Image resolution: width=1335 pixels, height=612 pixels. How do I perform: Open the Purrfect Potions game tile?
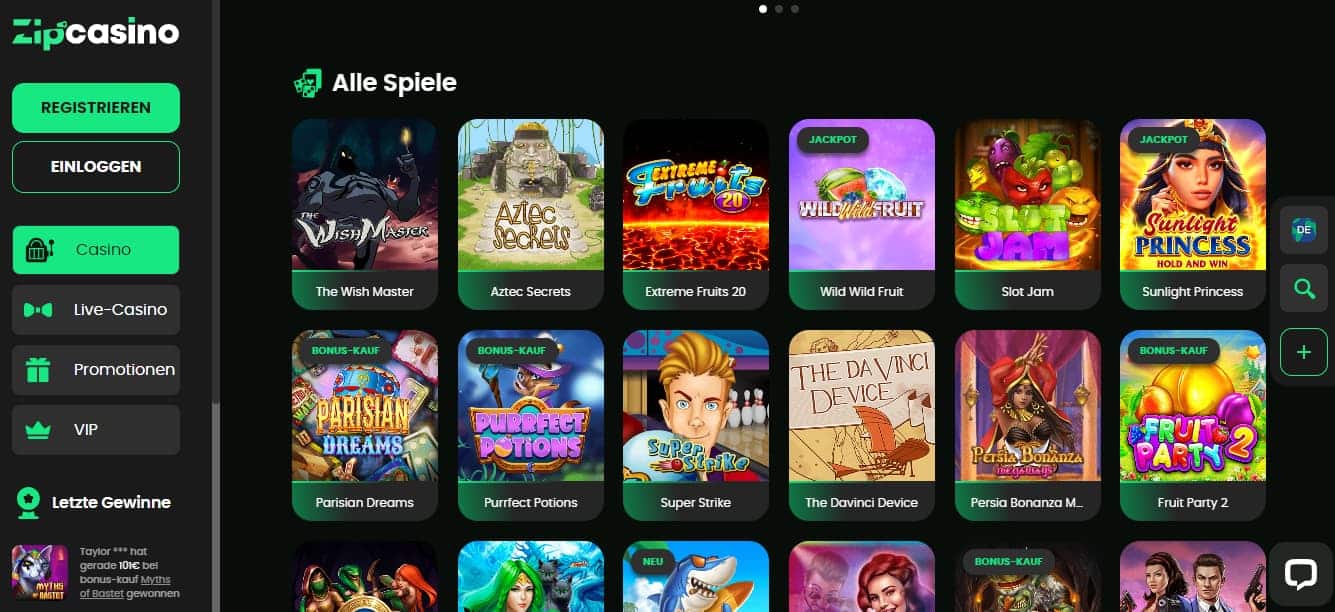tap(531, 426)
